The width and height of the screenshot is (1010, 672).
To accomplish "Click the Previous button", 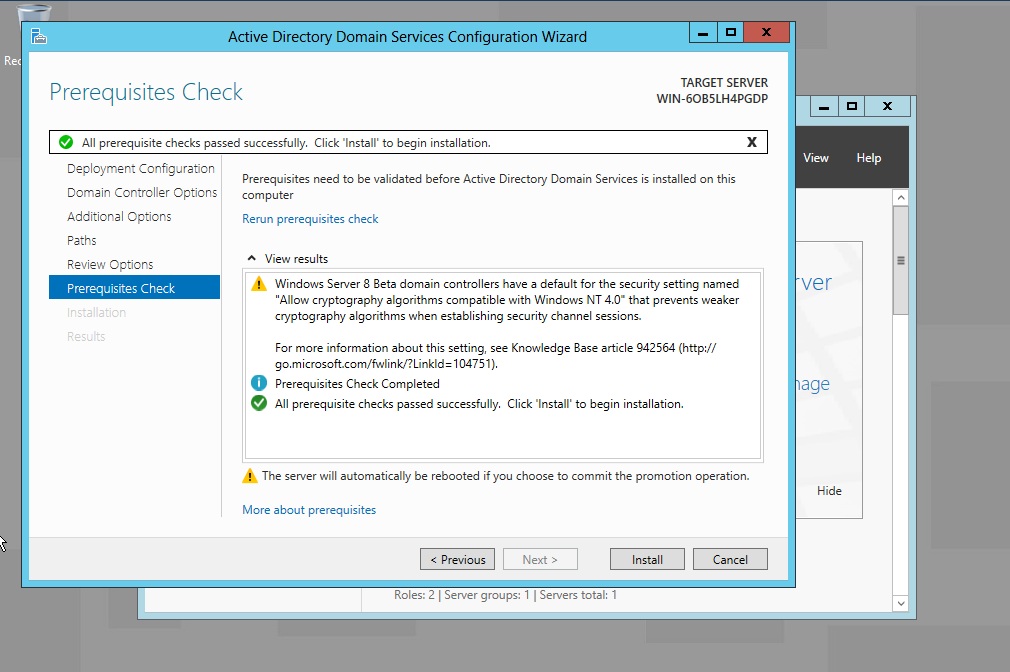I will 457,559.
